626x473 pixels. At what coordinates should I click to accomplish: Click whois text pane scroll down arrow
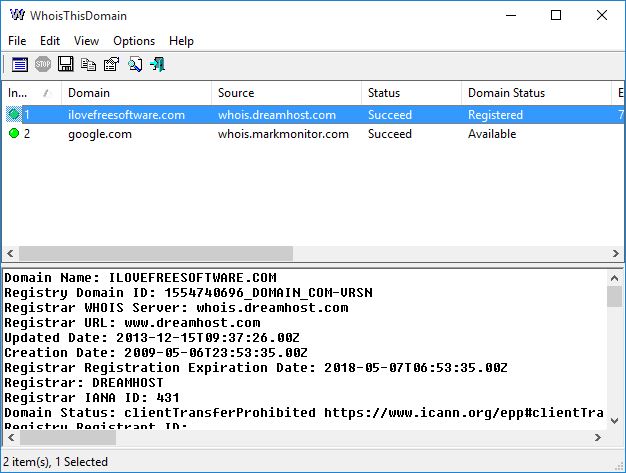pos(614,420)
